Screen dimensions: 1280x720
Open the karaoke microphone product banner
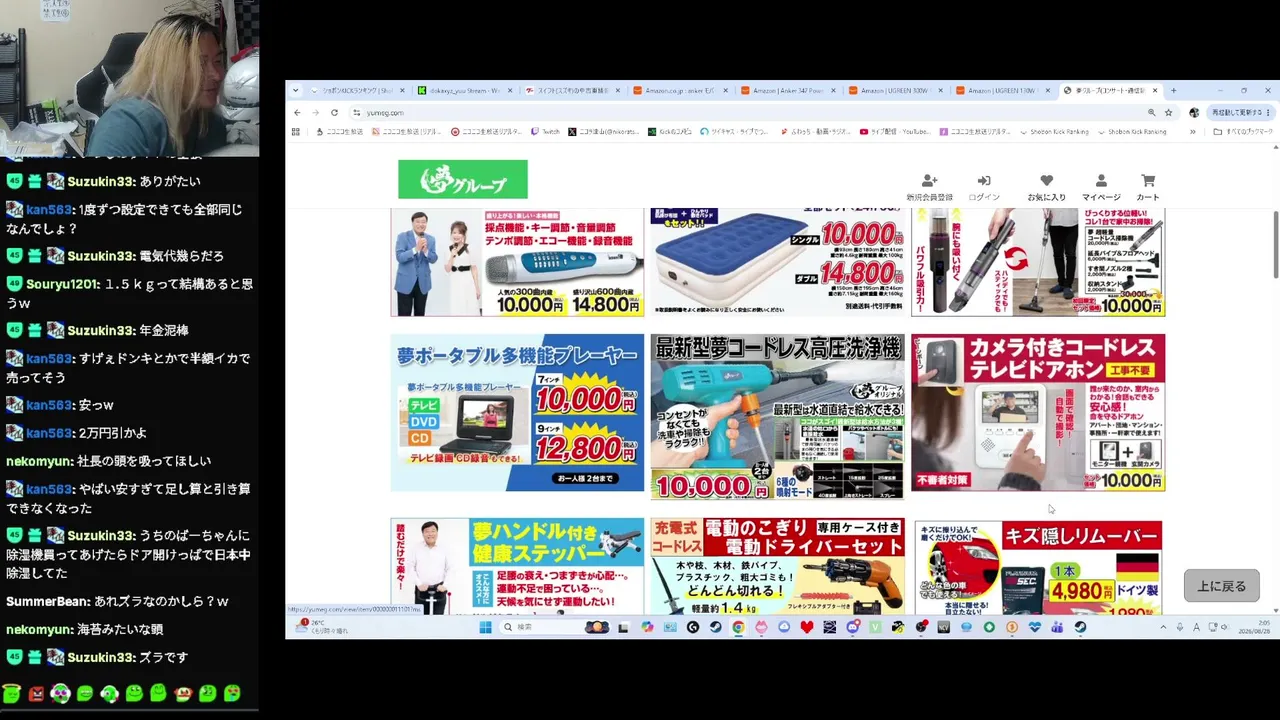pos(517,262)
